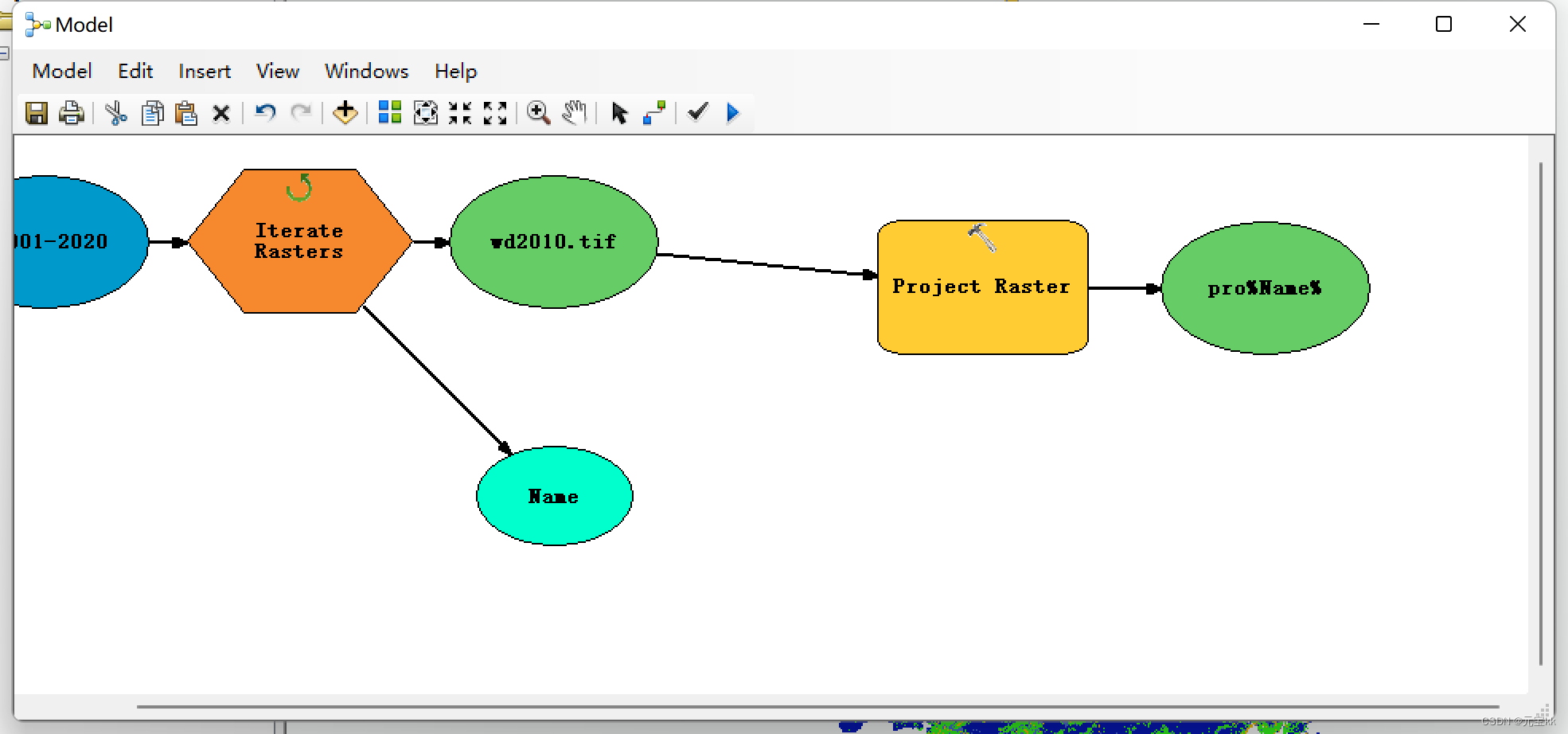
Task: Redo the last undone action
Action: pos(301,112)
